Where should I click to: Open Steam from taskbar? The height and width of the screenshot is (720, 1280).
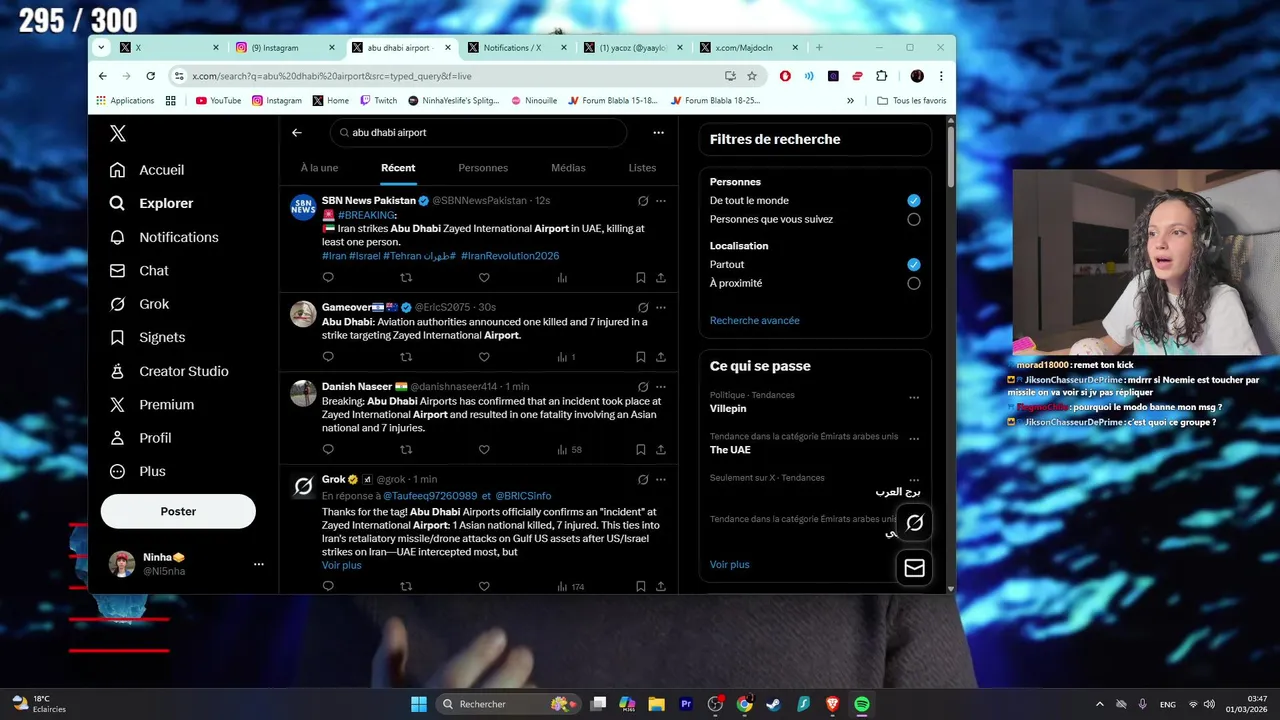(773, 704)
